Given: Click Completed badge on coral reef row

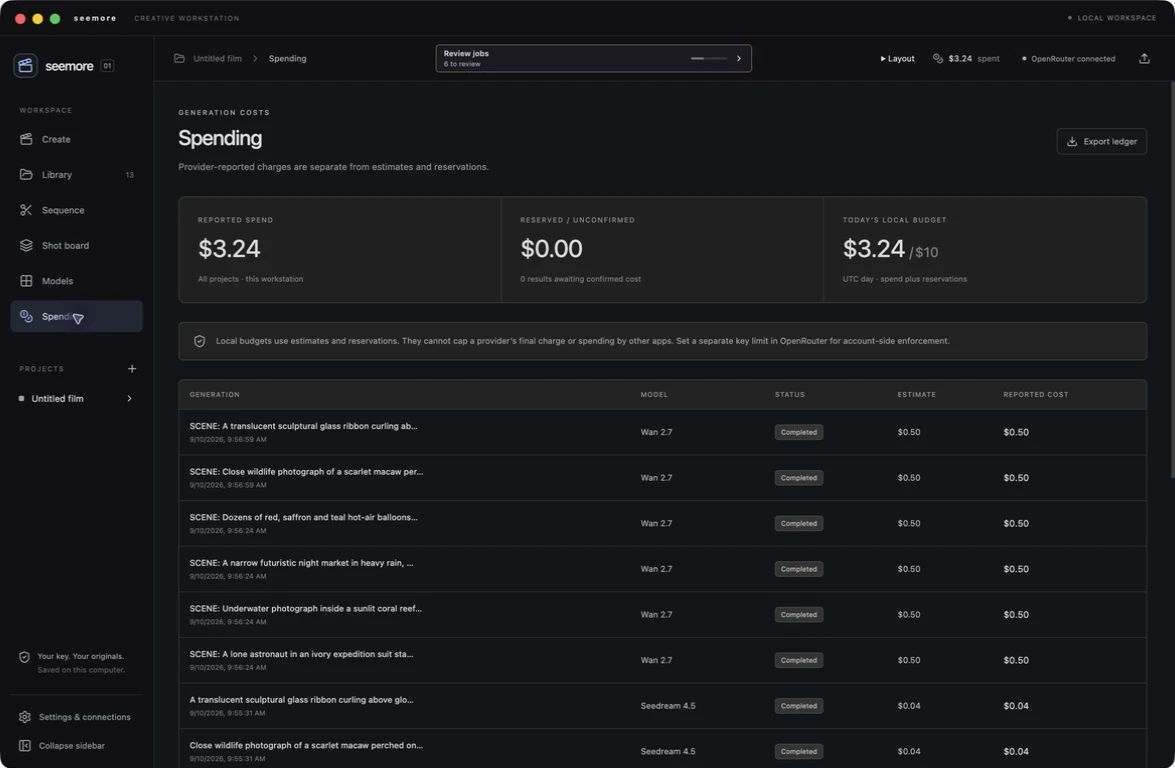Looking at the screenshot, I should point(799,614).
